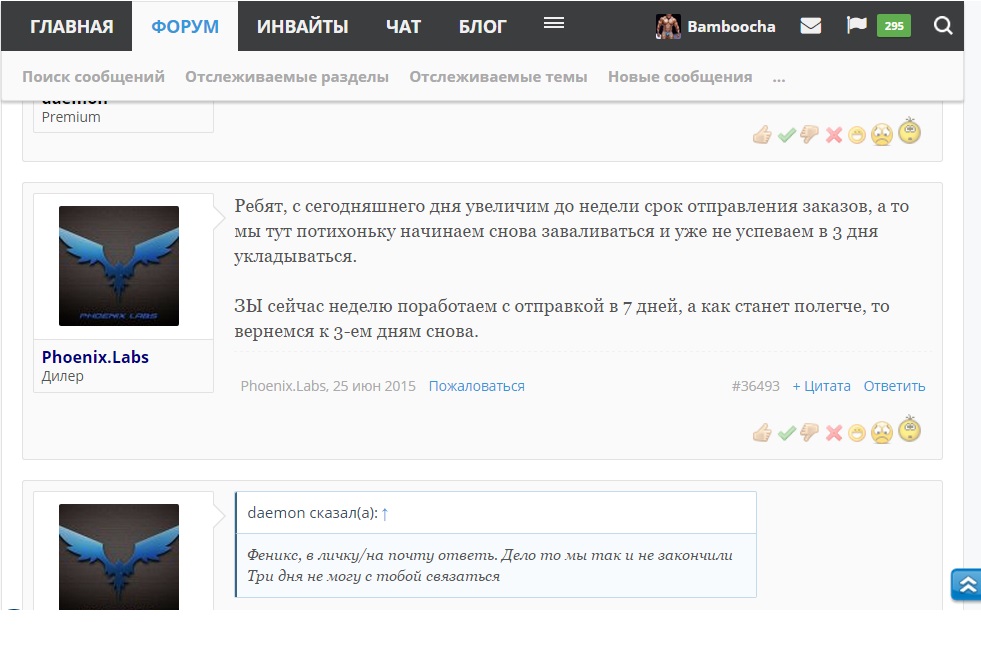
Task: Click the alerts flag icon
Action: point(856,26)
